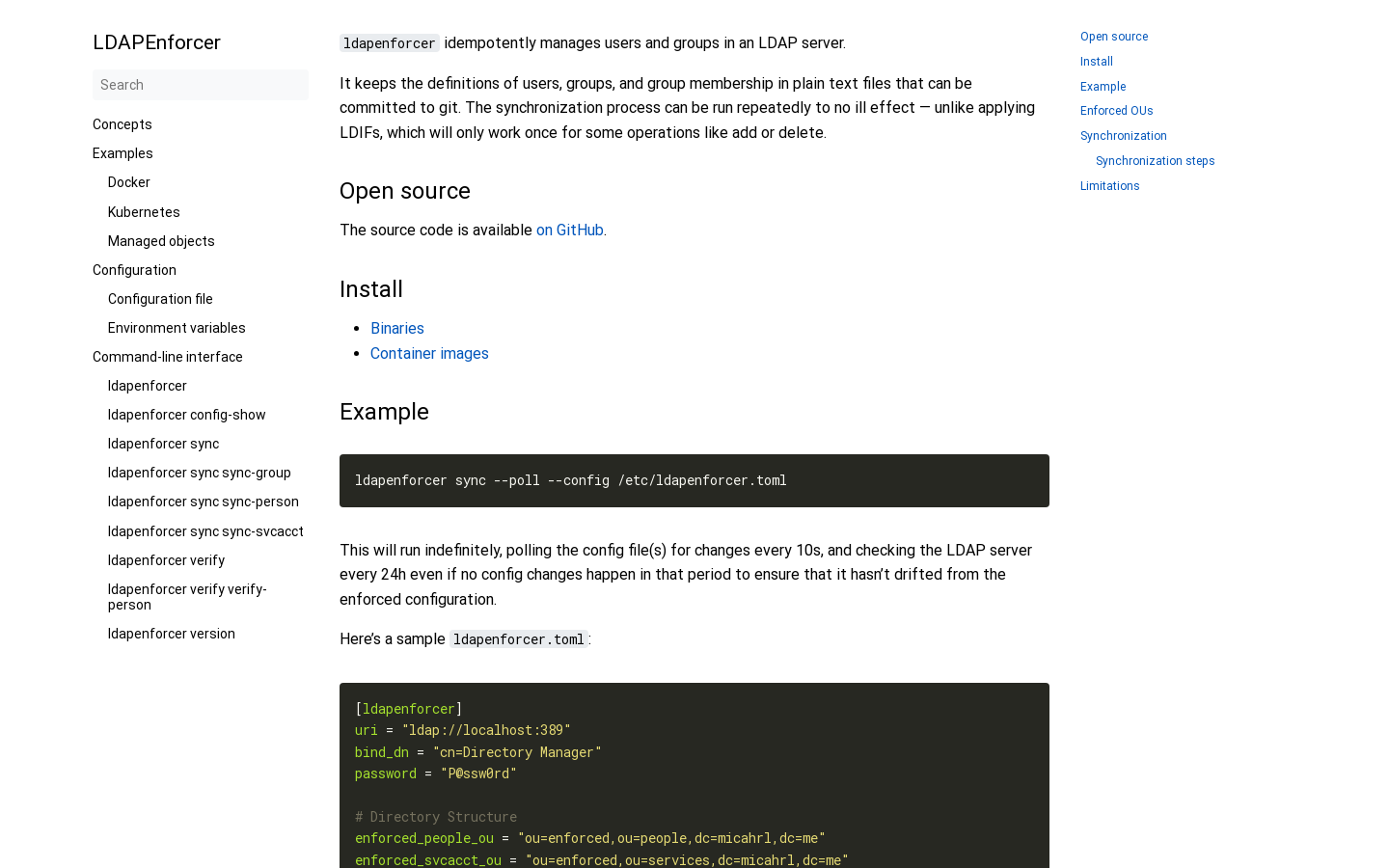Click the 'Install' heading in the article
Screen dimensions: 1389x868
pyautogui.click(x=371, y=289)
